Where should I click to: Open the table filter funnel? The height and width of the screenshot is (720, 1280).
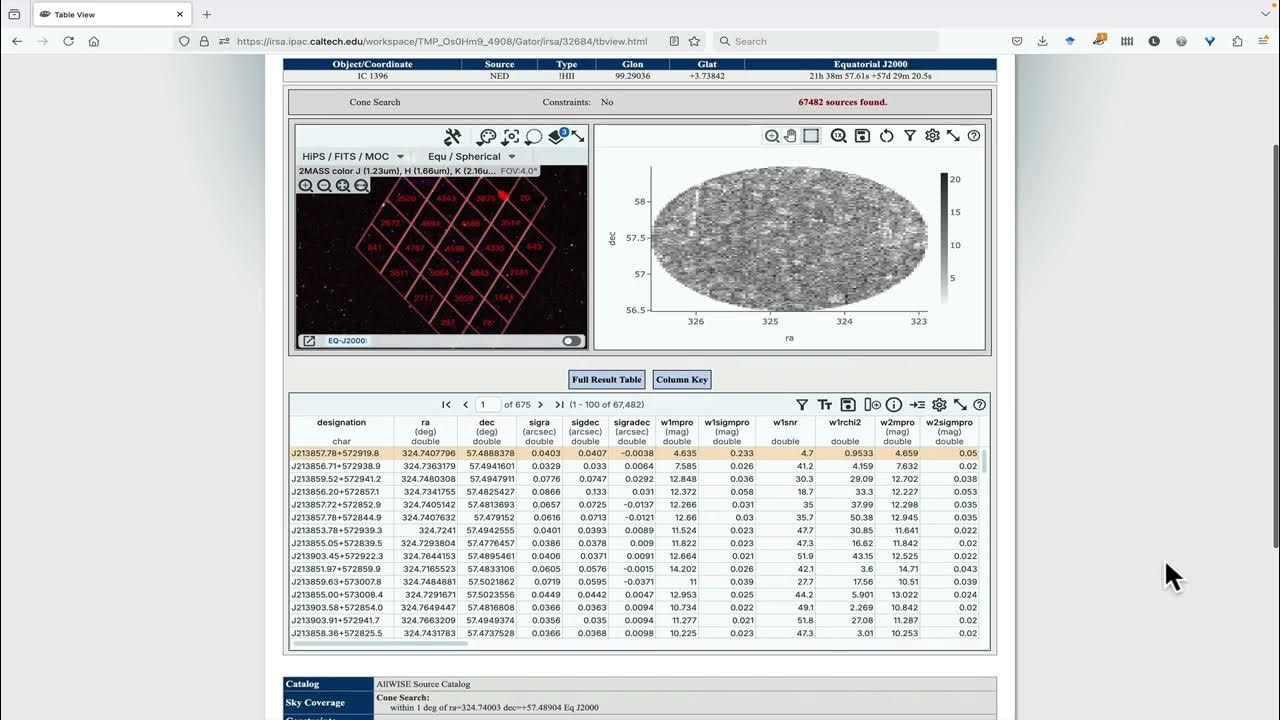[802, 405]
